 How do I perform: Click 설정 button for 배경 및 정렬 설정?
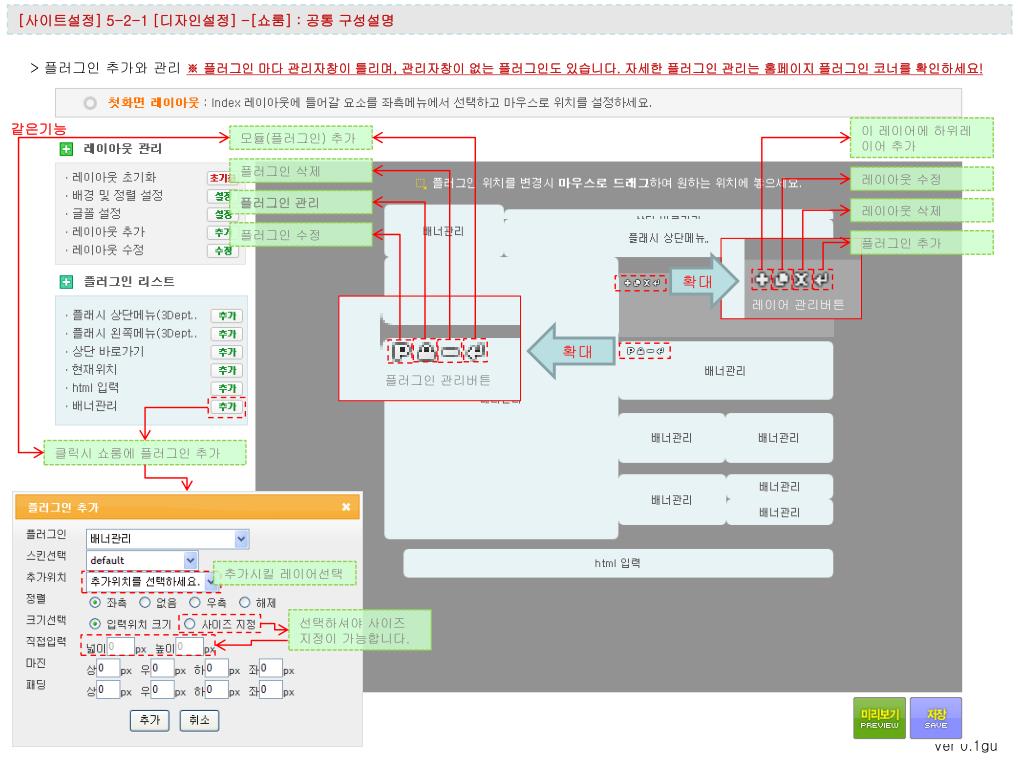[223, 197]
